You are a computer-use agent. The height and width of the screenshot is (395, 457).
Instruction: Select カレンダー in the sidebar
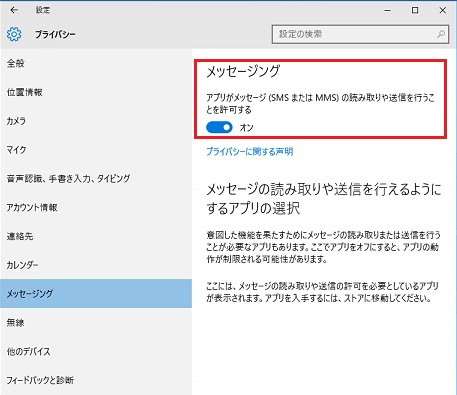point(96,265)
